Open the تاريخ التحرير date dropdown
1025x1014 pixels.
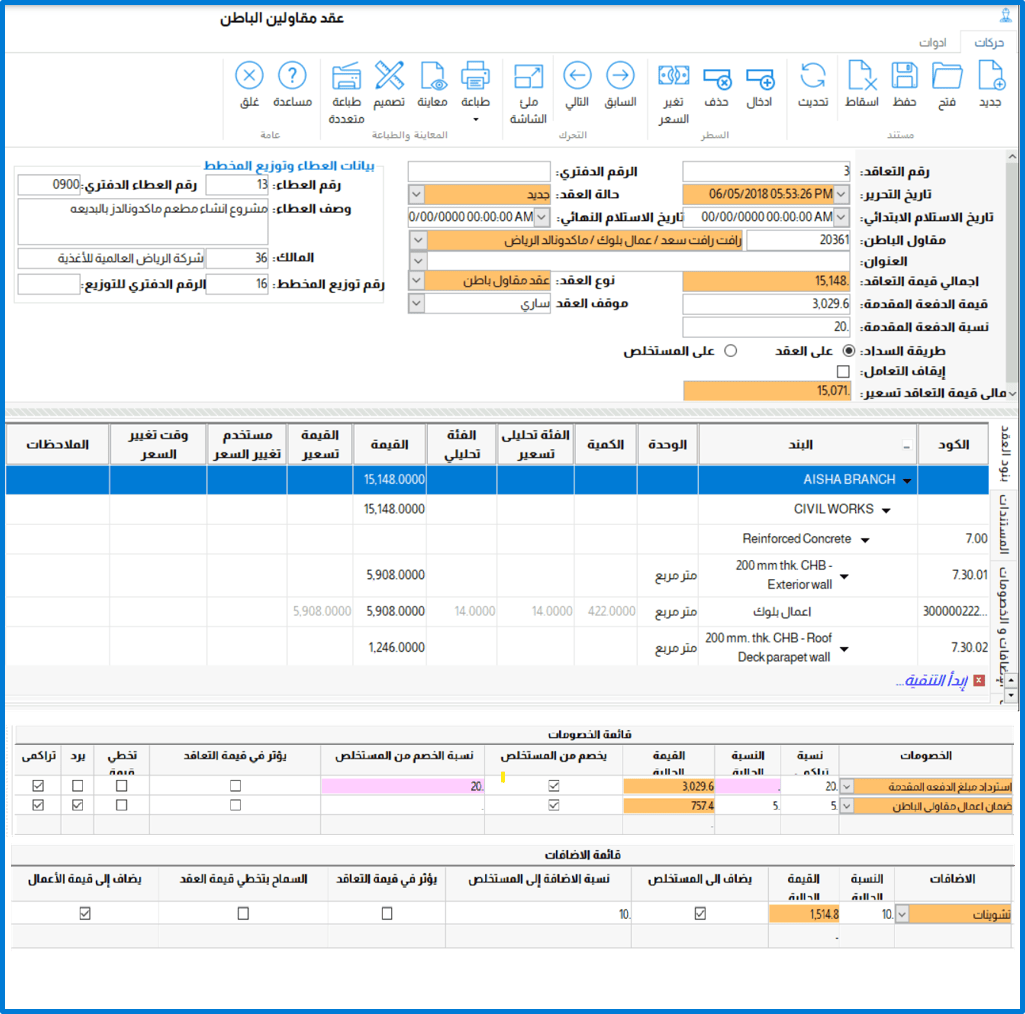[x=842, y=194]
